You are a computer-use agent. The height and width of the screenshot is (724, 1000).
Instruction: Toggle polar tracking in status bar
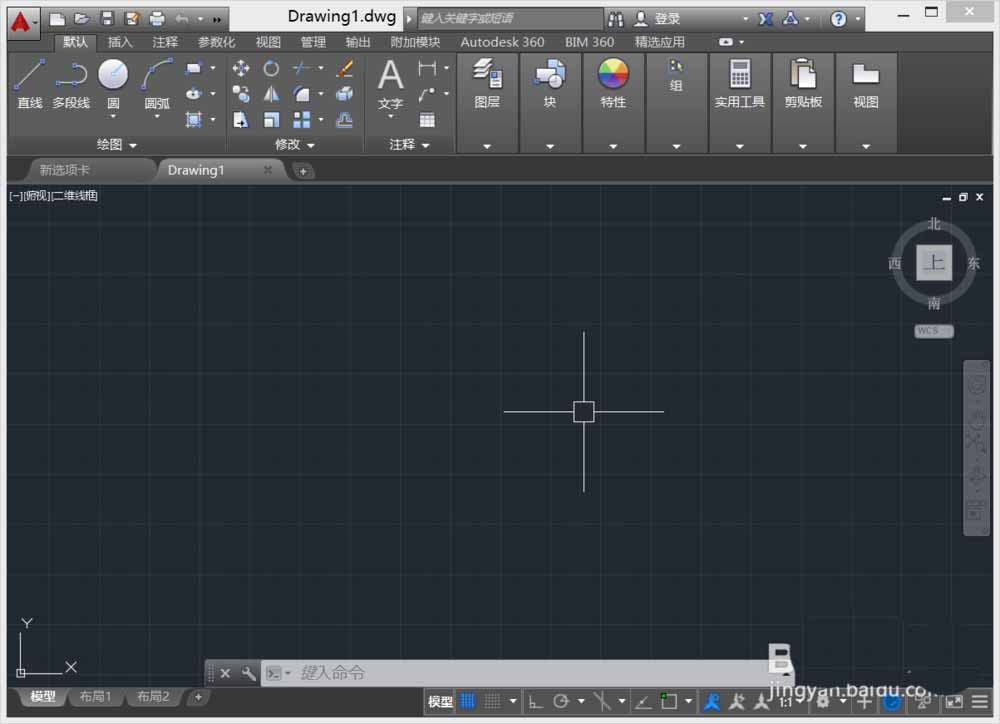[561, 702]
